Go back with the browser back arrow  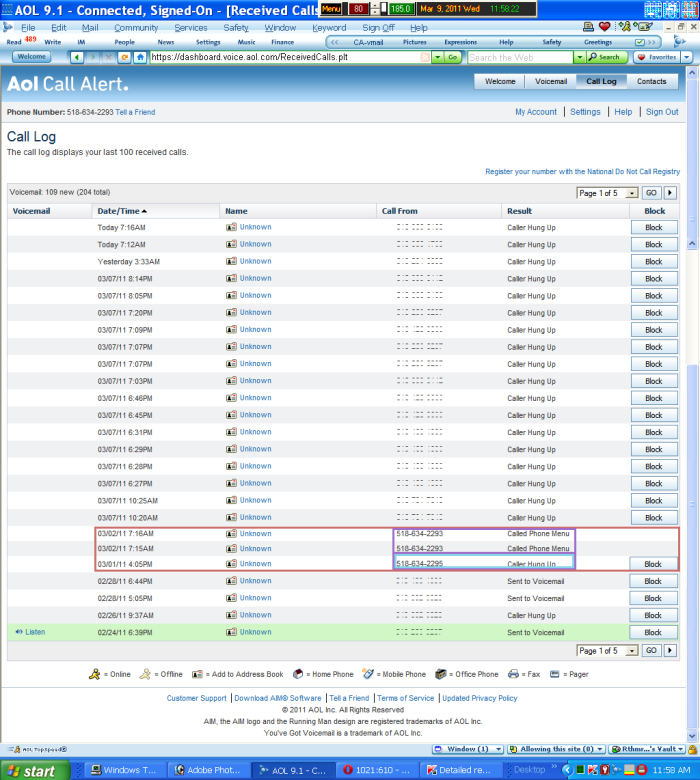click(77, 57)
